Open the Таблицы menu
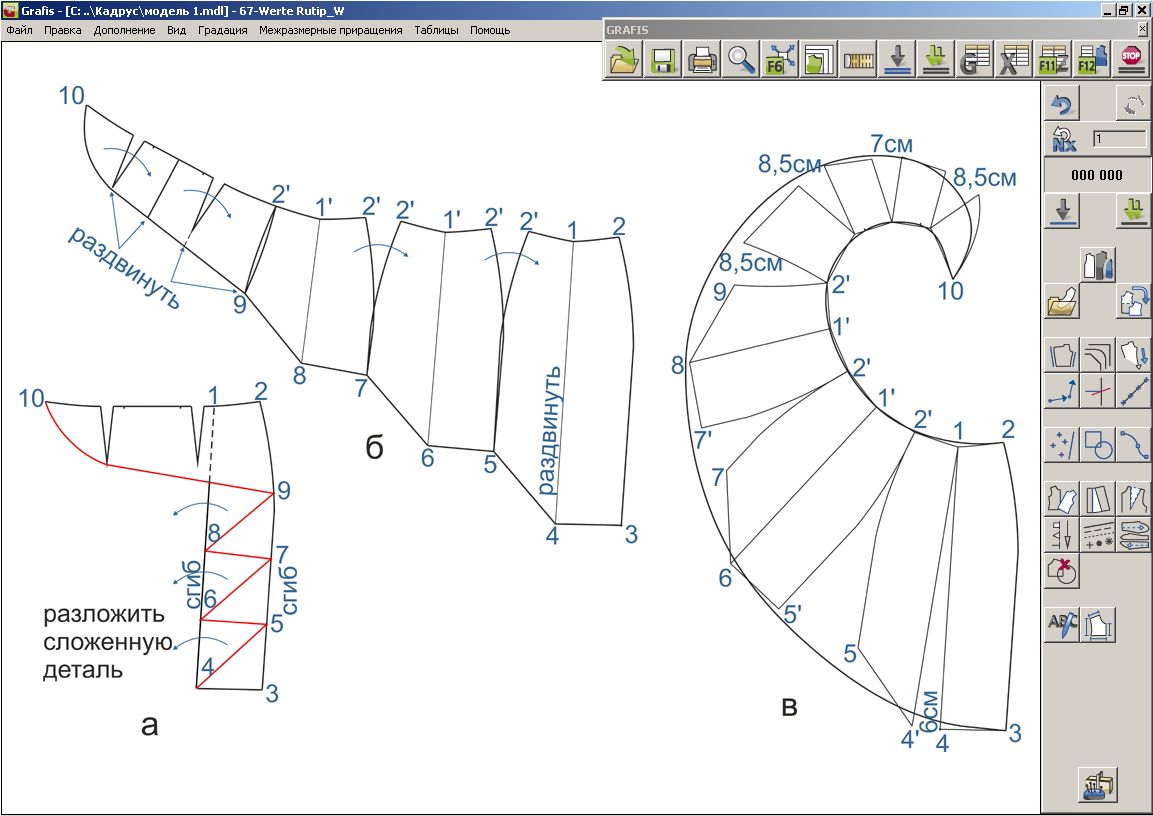The width and height of the screenshot is (1153, 816). coord(436,30)
